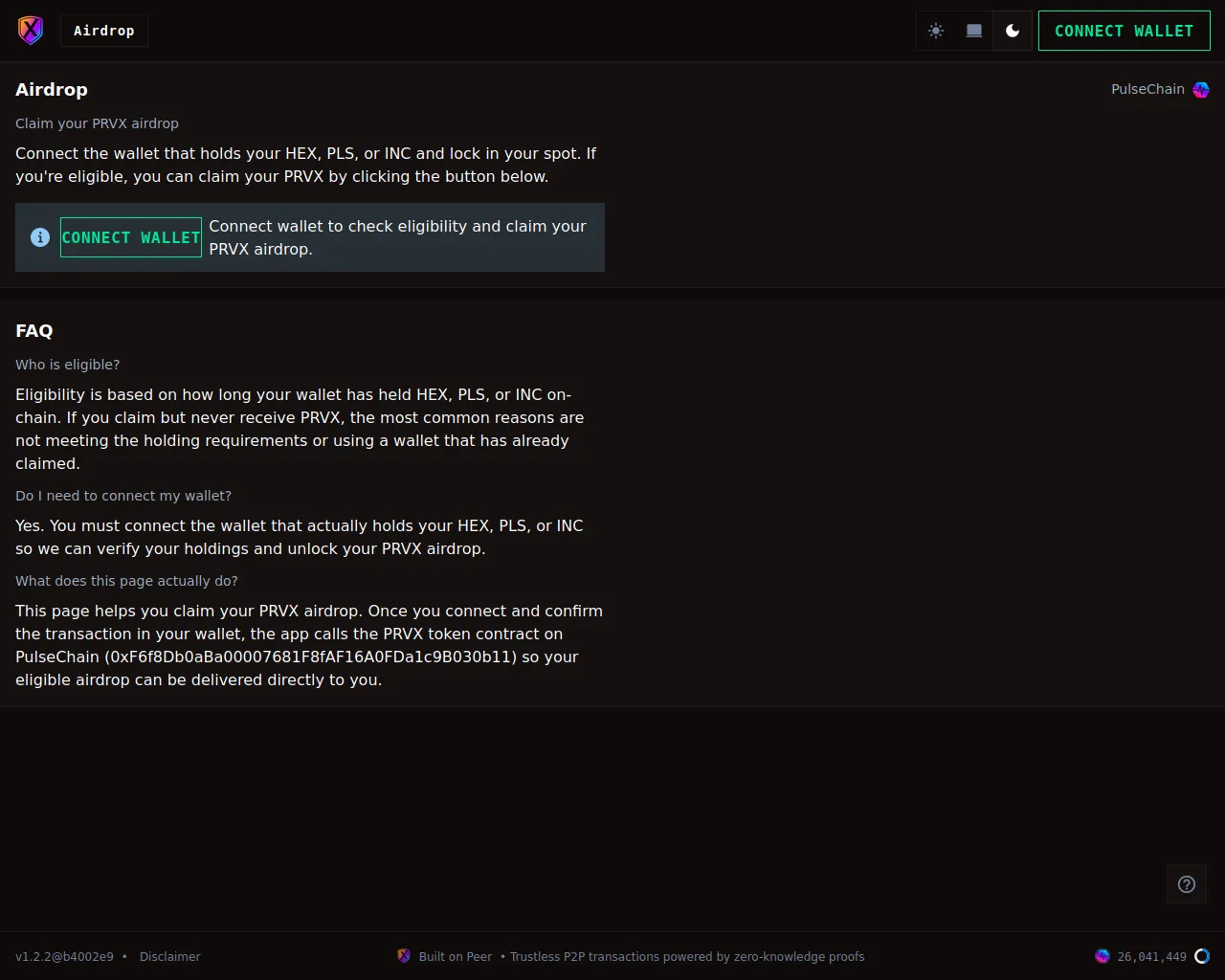Select system theme monitor icon
The image size is (1225, 980).
[974, 31]
